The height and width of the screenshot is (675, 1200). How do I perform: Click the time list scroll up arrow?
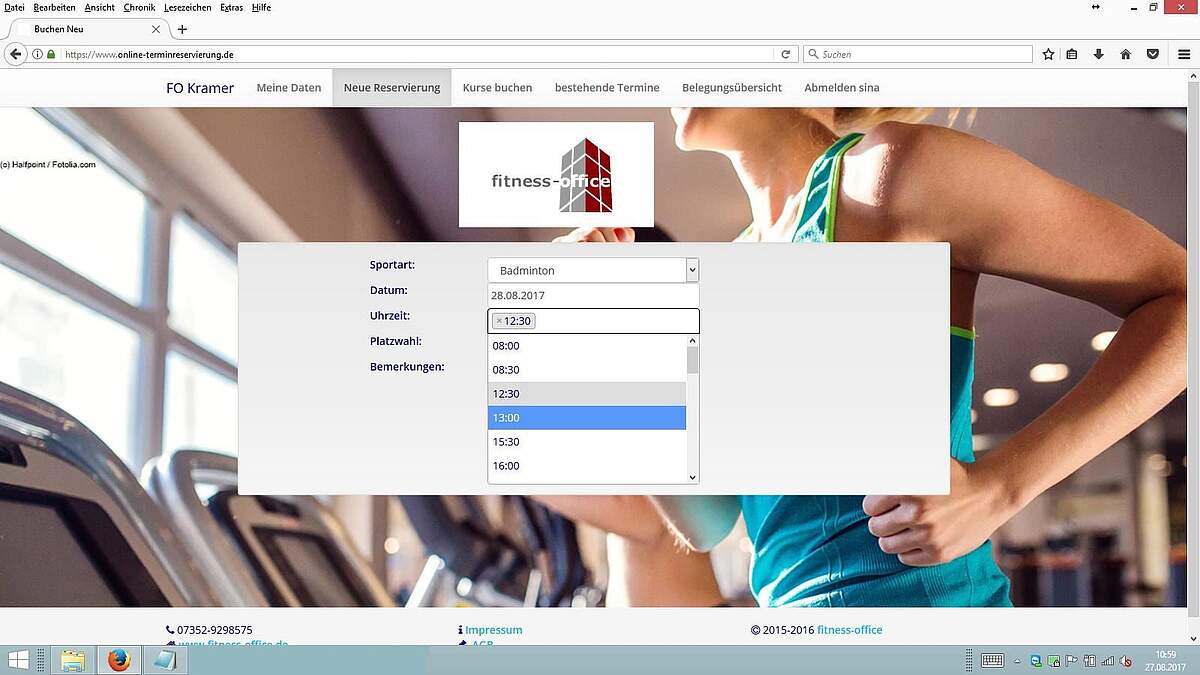[692, 341]
